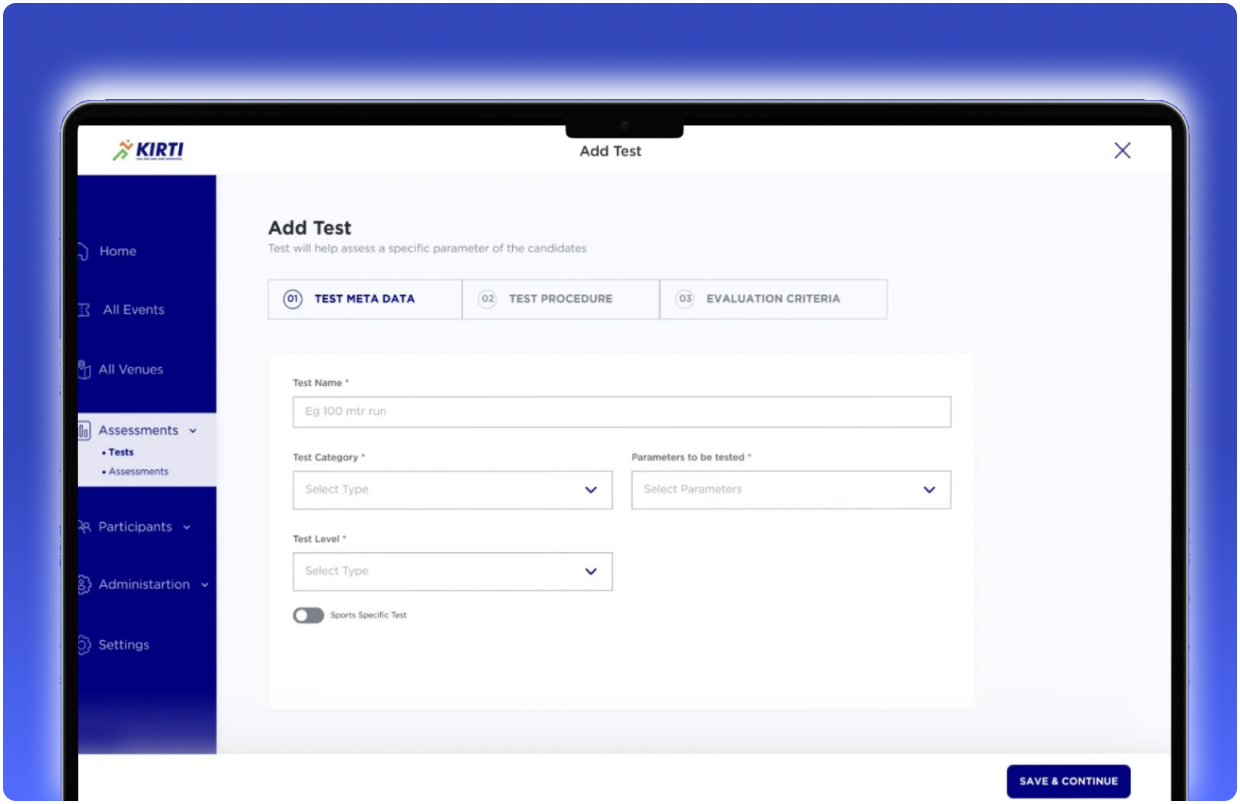Click the Assessments chart icon

click(85, 431)
